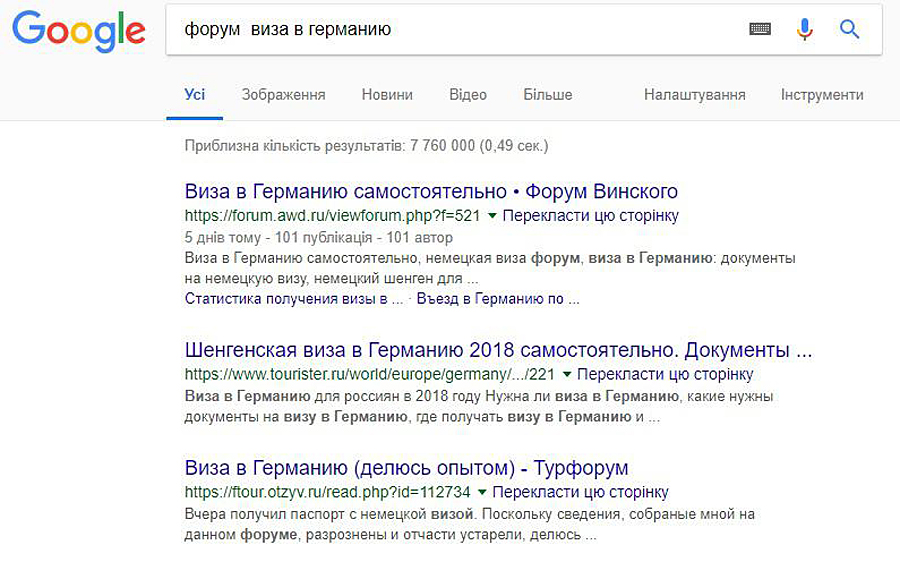Click the Google logo
This screenshot has height=562, width=900.
(78, 30)
